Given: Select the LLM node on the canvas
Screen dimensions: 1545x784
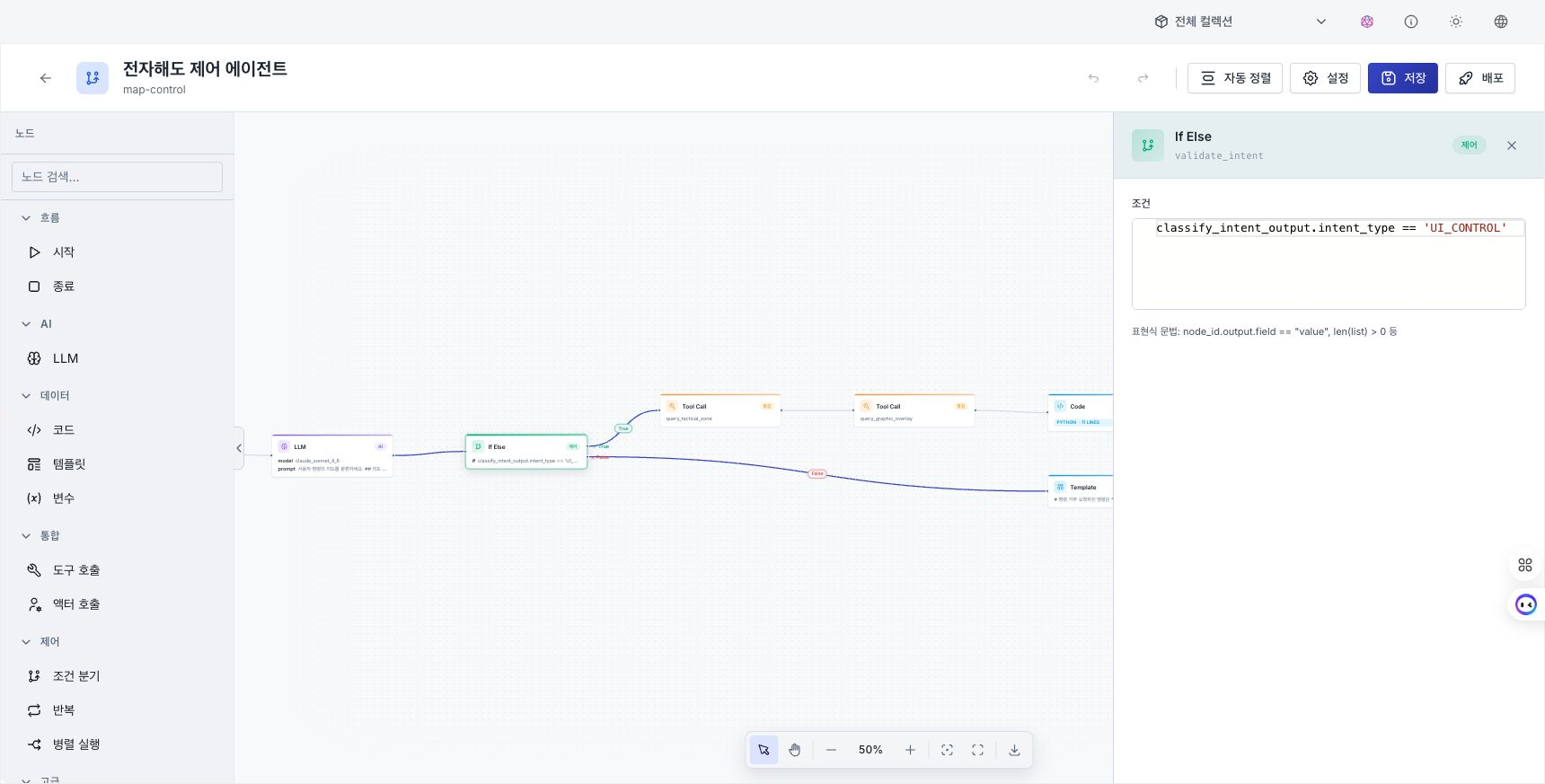Looking at the screenshot, I should pyautogui.click(x=332, y=456).
